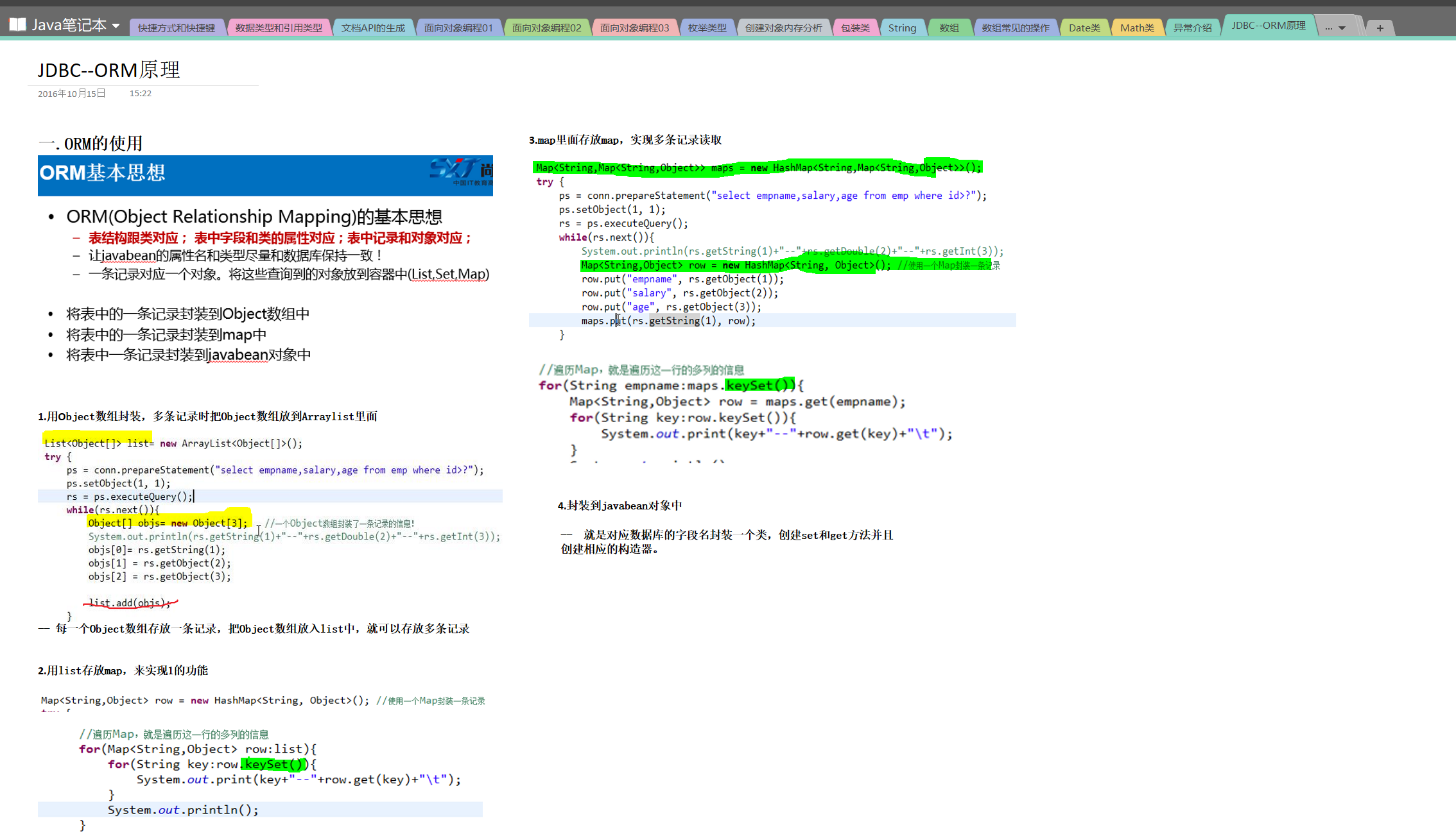Click the ORM基本思想 blue banner image

coord(265,175)
